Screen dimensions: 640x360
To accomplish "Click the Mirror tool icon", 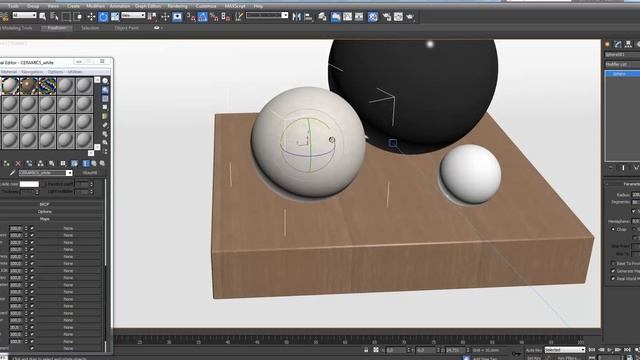I will (297, 17).
